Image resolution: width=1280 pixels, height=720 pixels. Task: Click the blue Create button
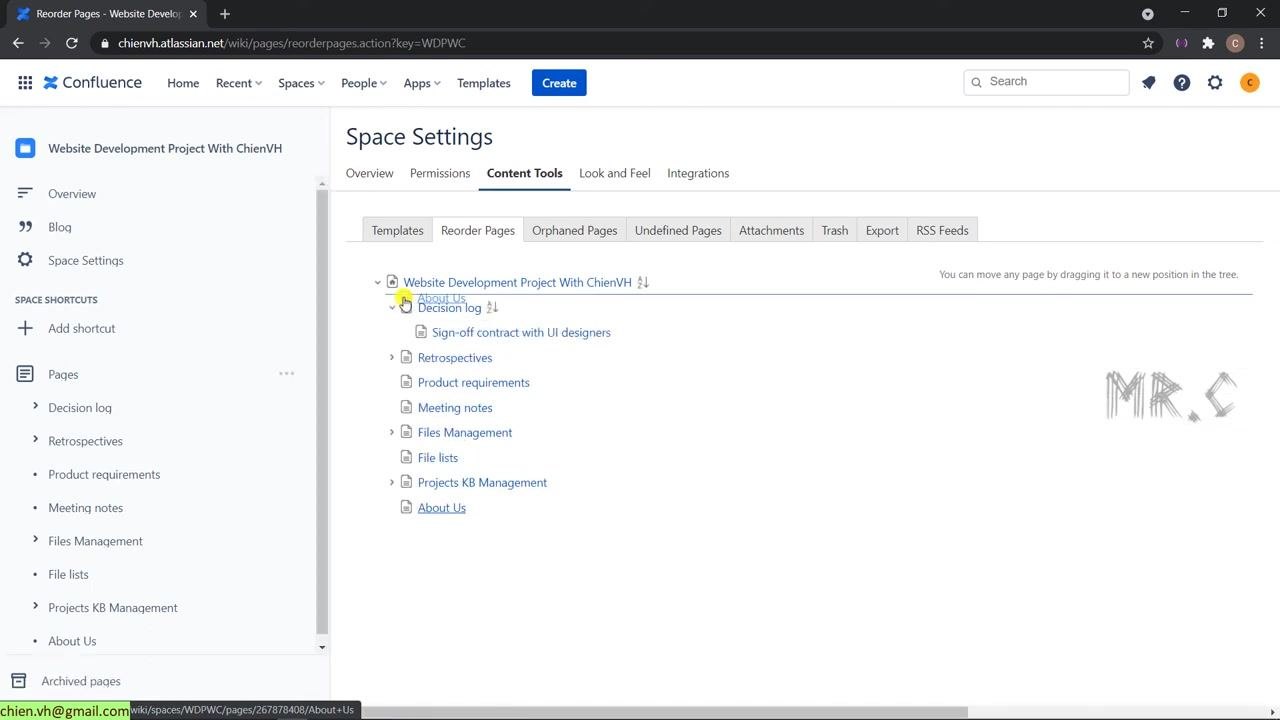tap(559, 83)
